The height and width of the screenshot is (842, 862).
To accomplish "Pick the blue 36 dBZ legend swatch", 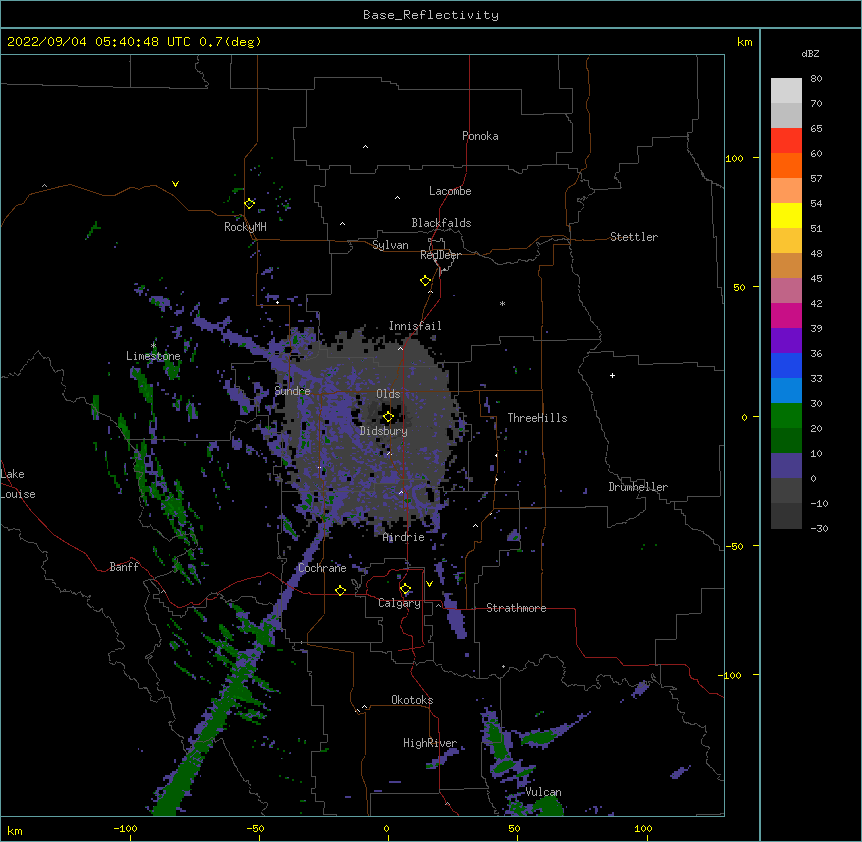I will tap(786, 365).
